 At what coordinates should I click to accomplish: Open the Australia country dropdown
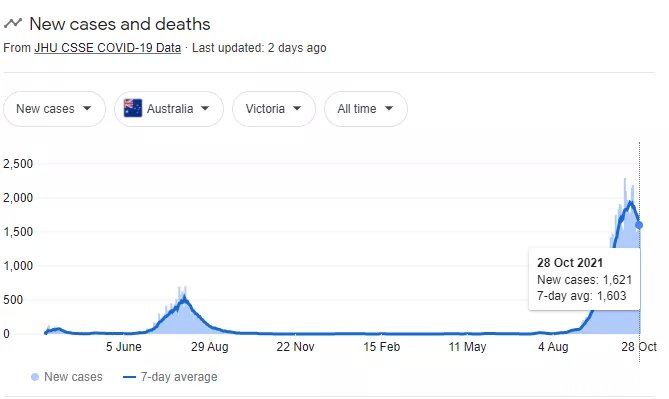(x=169, y=109)
